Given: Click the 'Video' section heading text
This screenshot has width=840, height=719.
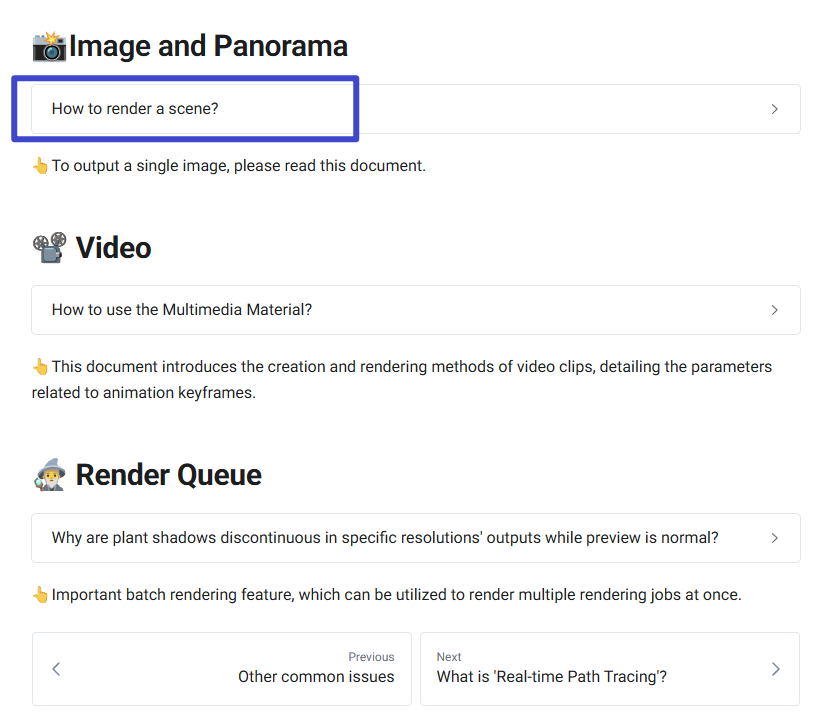Looking at the screenshot, I should click(x=113, y=247).
